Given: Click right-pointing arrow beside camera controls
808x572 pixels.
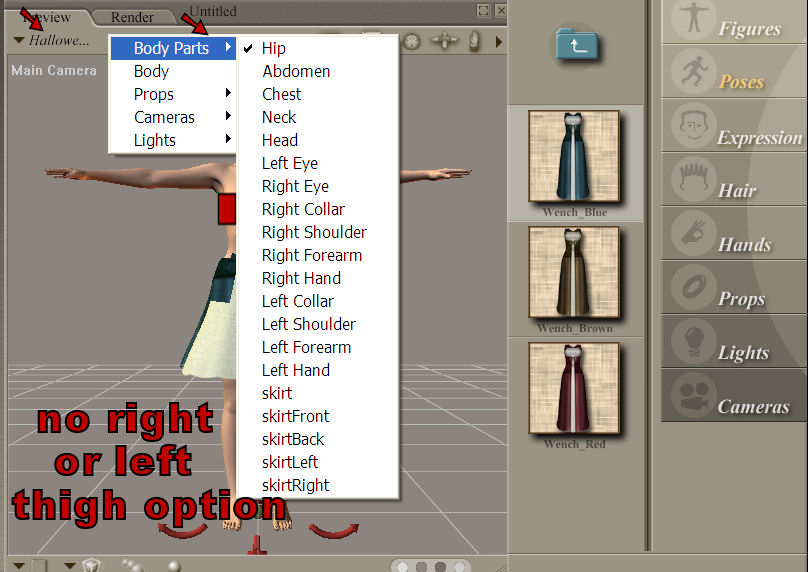Looking at the screenshot, I should 499,42.
